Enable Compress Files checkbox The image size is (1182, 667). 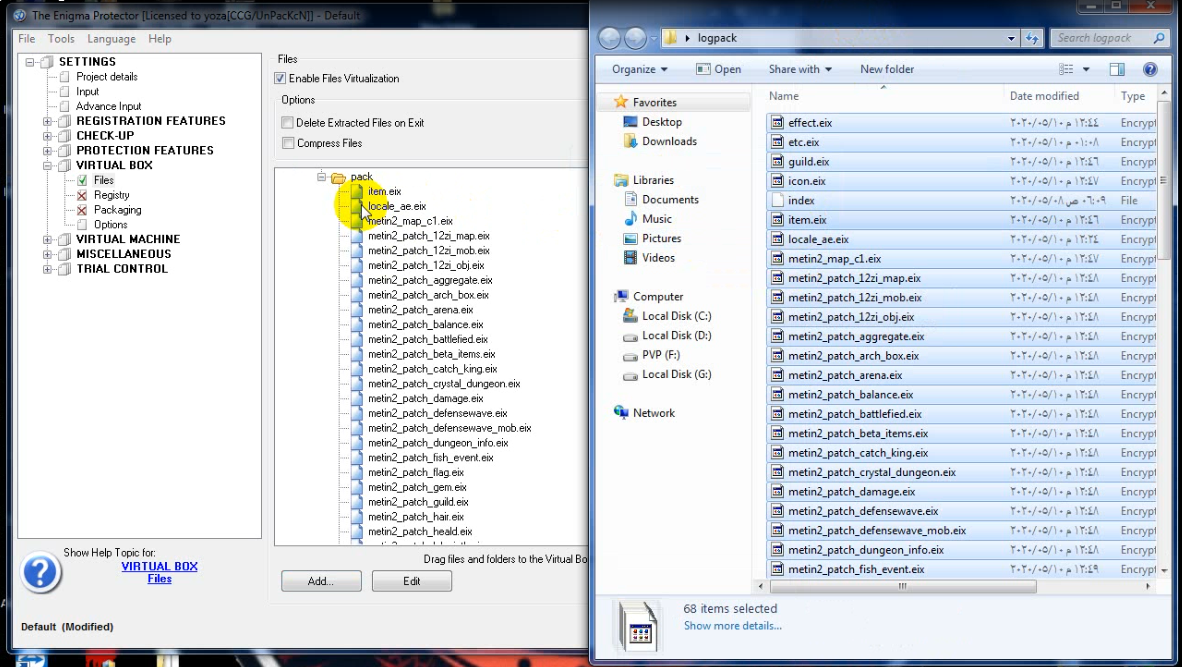point(287,143)
